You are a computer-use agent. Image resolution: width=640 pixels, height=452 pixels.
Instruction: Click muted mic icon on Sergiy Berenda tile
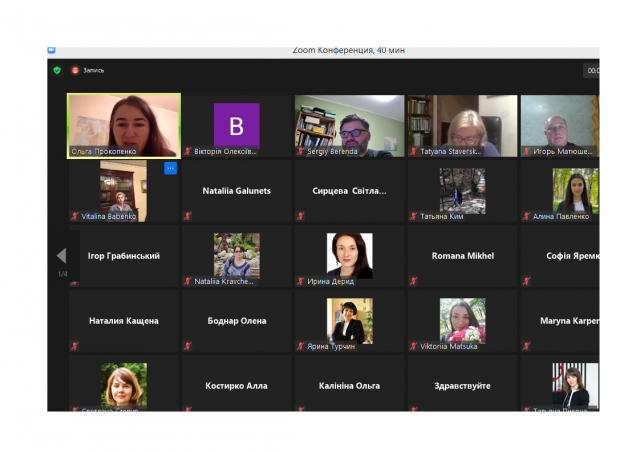pos(301,151)
